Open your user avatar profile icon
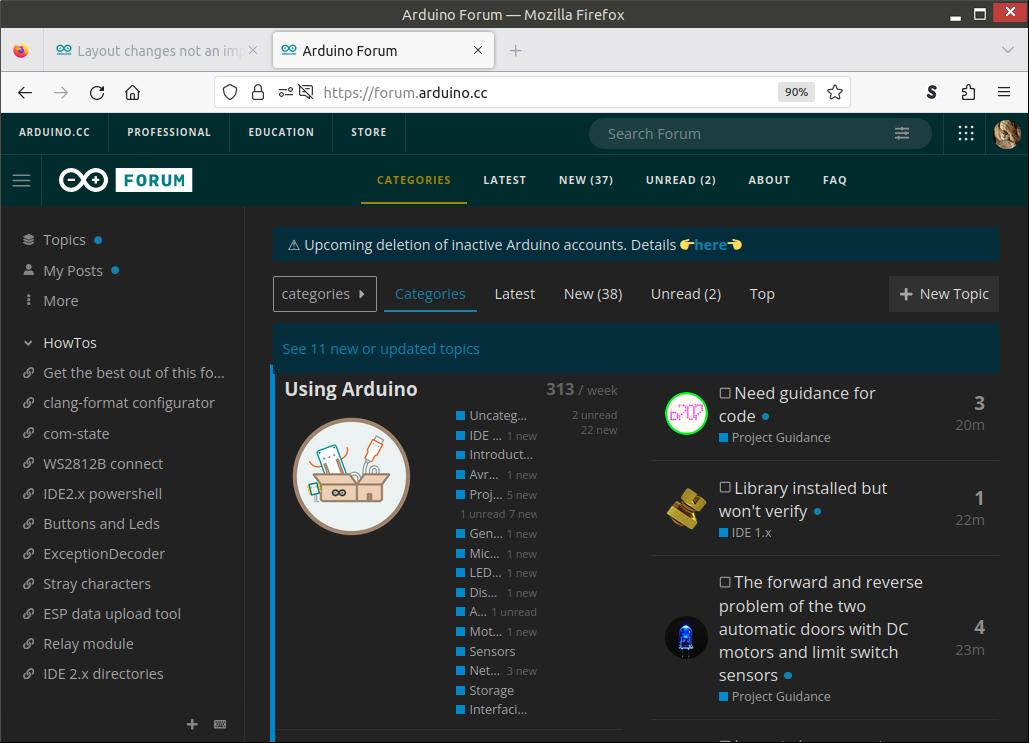Image resolution: width=1029 pixels, height=743 pixels. pyautogui.click(x=1007, y=132)
